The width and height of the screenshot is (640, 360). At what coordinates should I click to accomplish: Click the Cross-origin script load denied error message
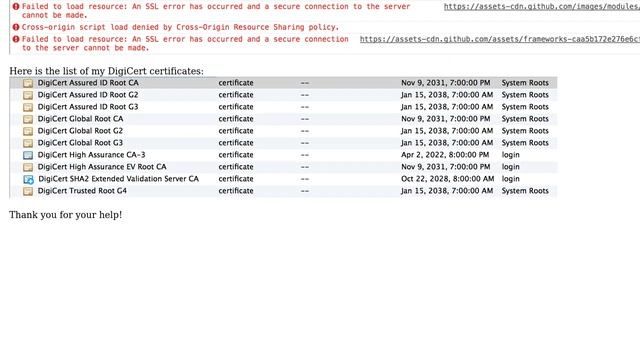(x=180, y=27)
